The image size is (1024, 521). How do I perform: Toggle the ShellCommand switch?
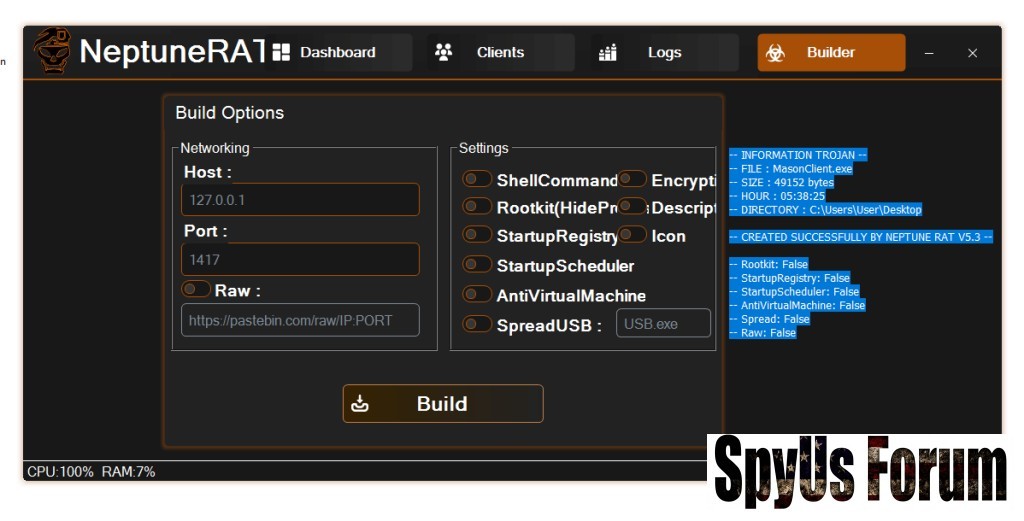click(x=477, y=180)
